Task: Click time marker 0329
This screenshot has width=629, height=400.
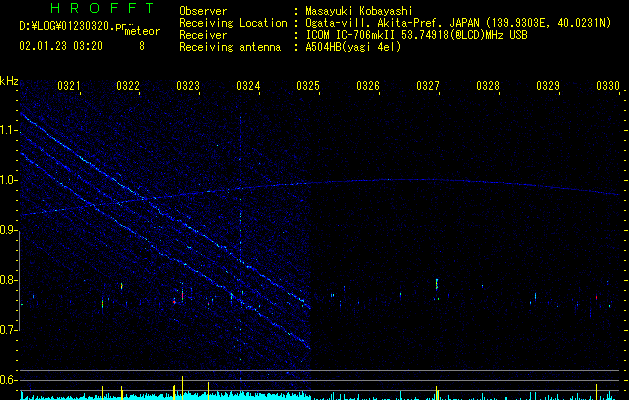Action: click(x=548, y=86)
